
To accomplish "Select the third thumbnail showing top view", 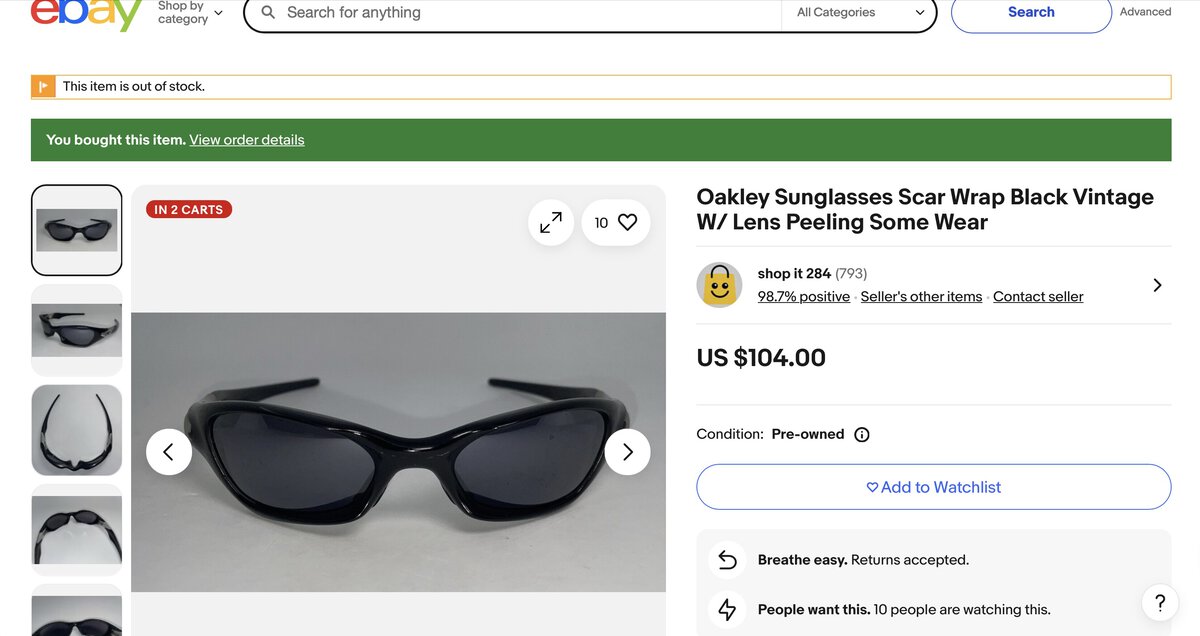I will point(77,430).
